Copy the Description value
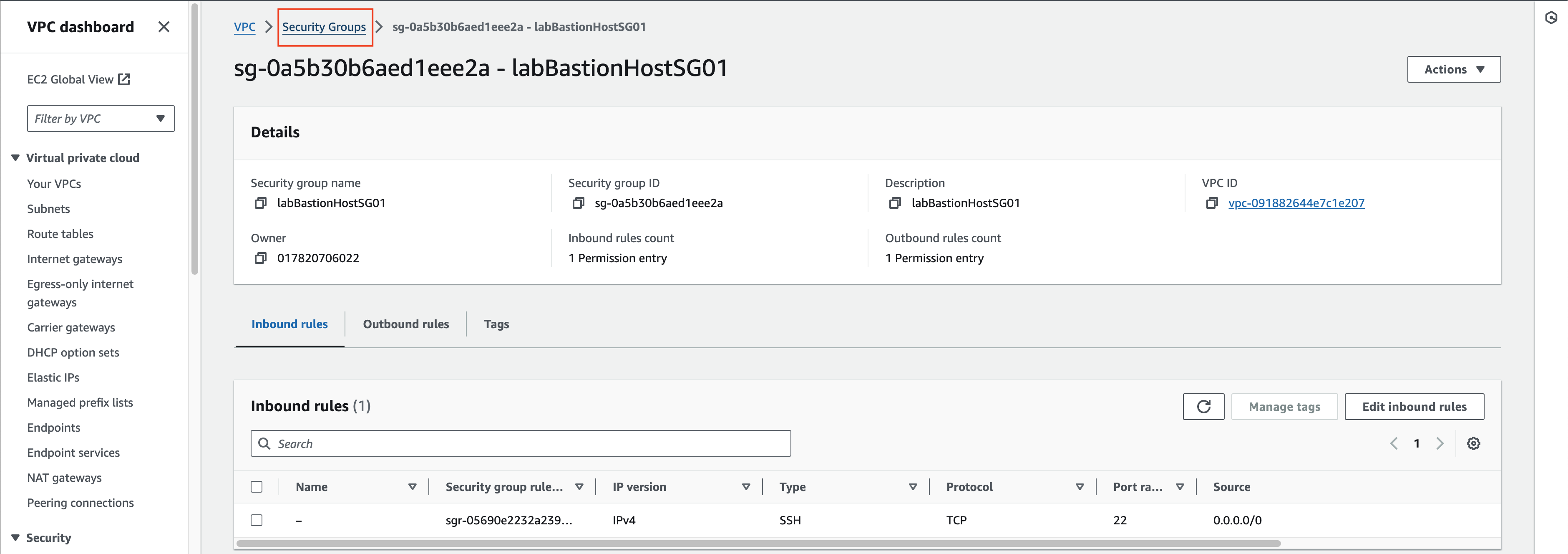The image size is (1568, 554). (x=895, y=203)
